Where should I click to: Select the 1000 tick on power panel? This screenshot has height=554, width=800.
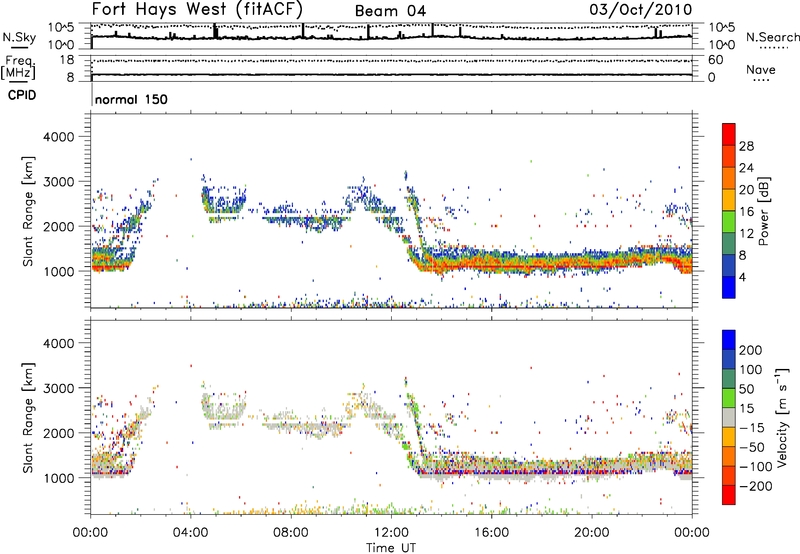(x=59, y=271)
